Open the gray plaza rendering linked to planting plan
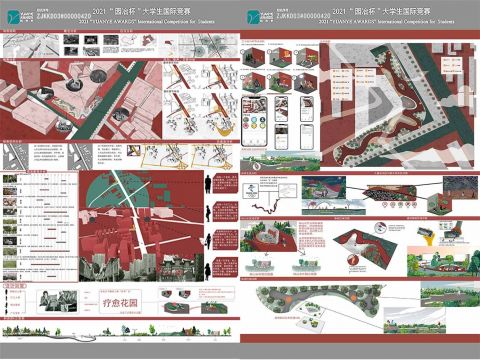Viewport: 480px width, 360px height. point(449,294)
